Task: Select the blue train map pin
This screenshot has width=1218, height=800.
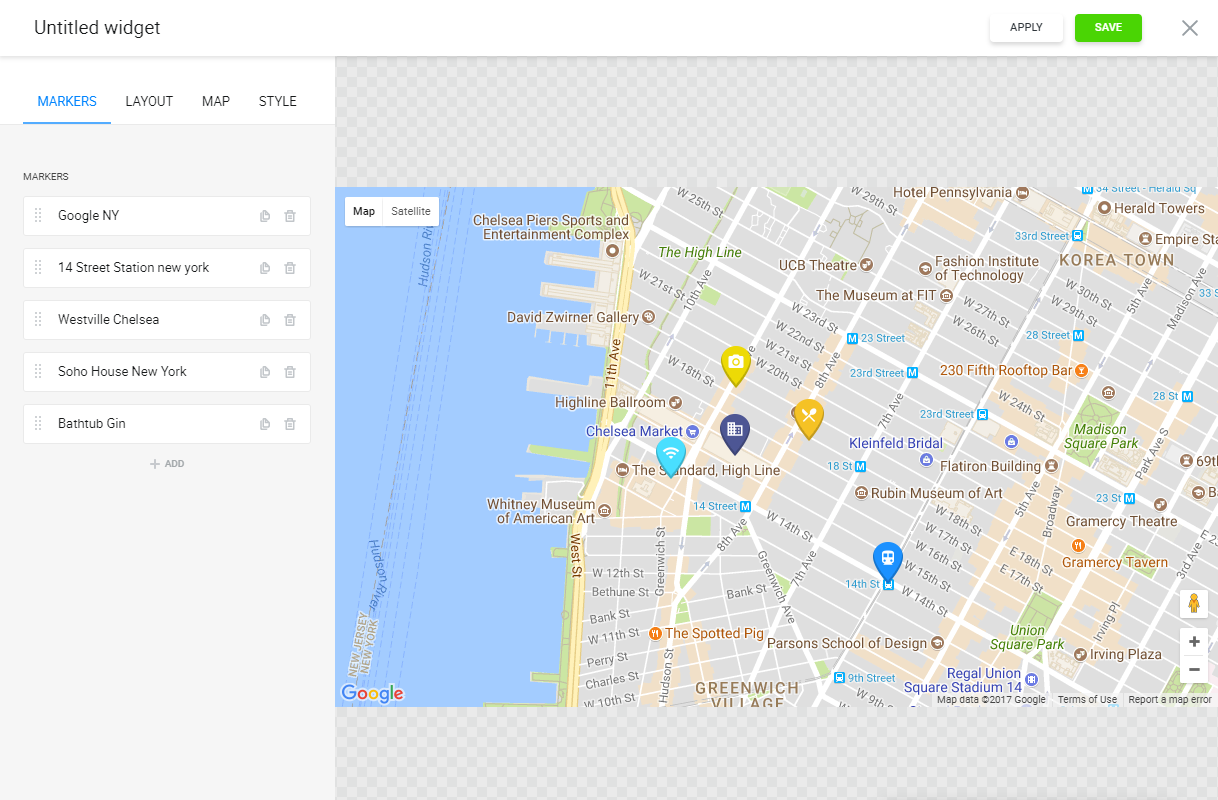Action: [888, 561]
